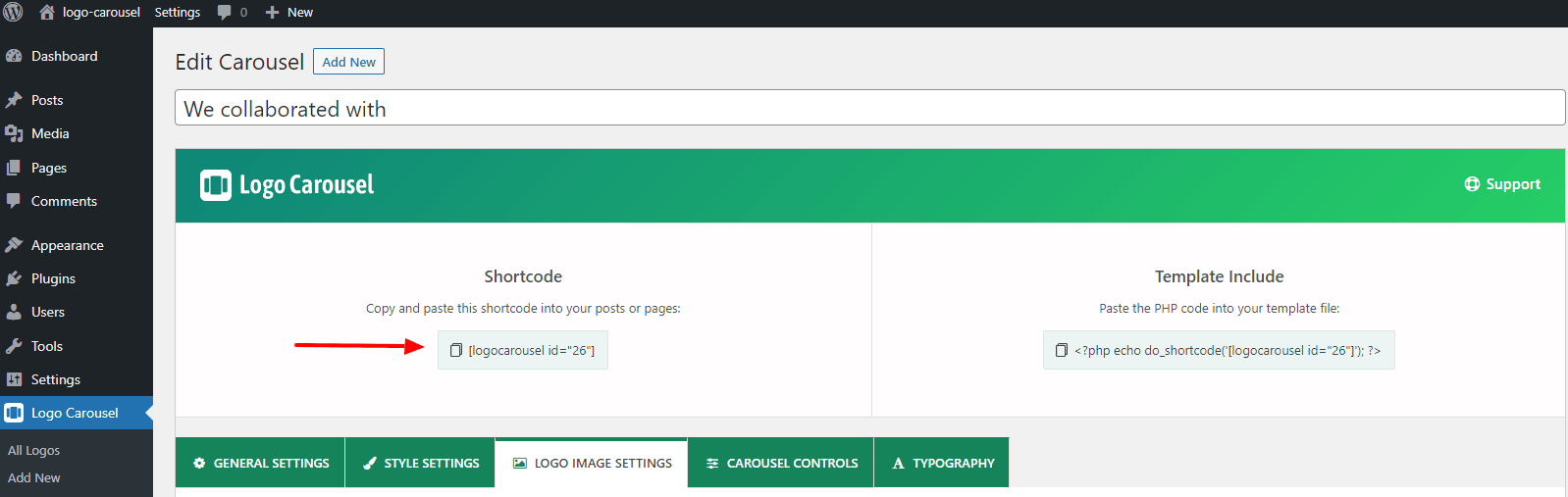The image size is (1568, 497).
Task: Click 'Paste the PHP code' instruction text
Action: pyautogui.click(x=1219, y=308)
